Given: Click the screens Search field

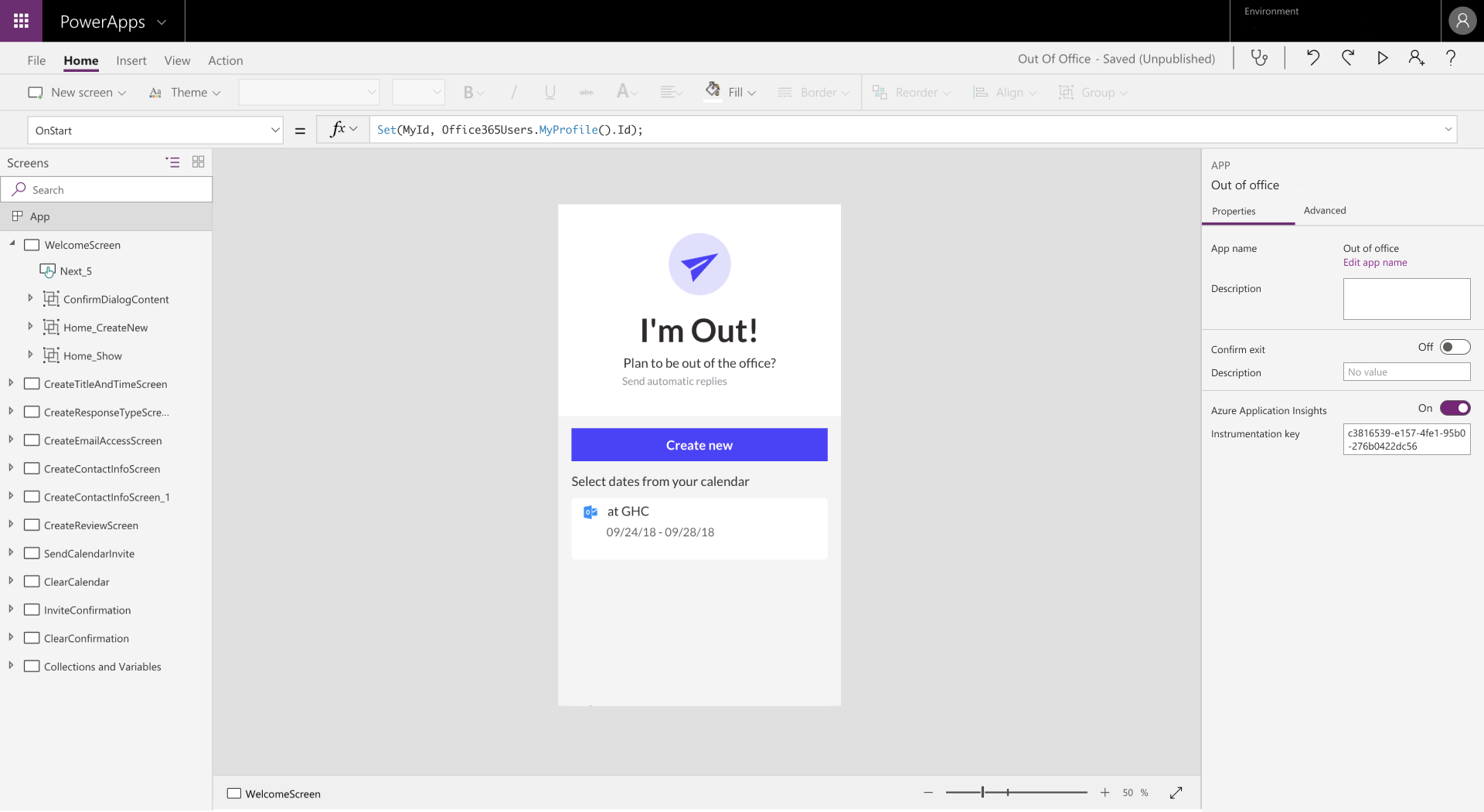Looking at the screenshot, I should point(106,189).
